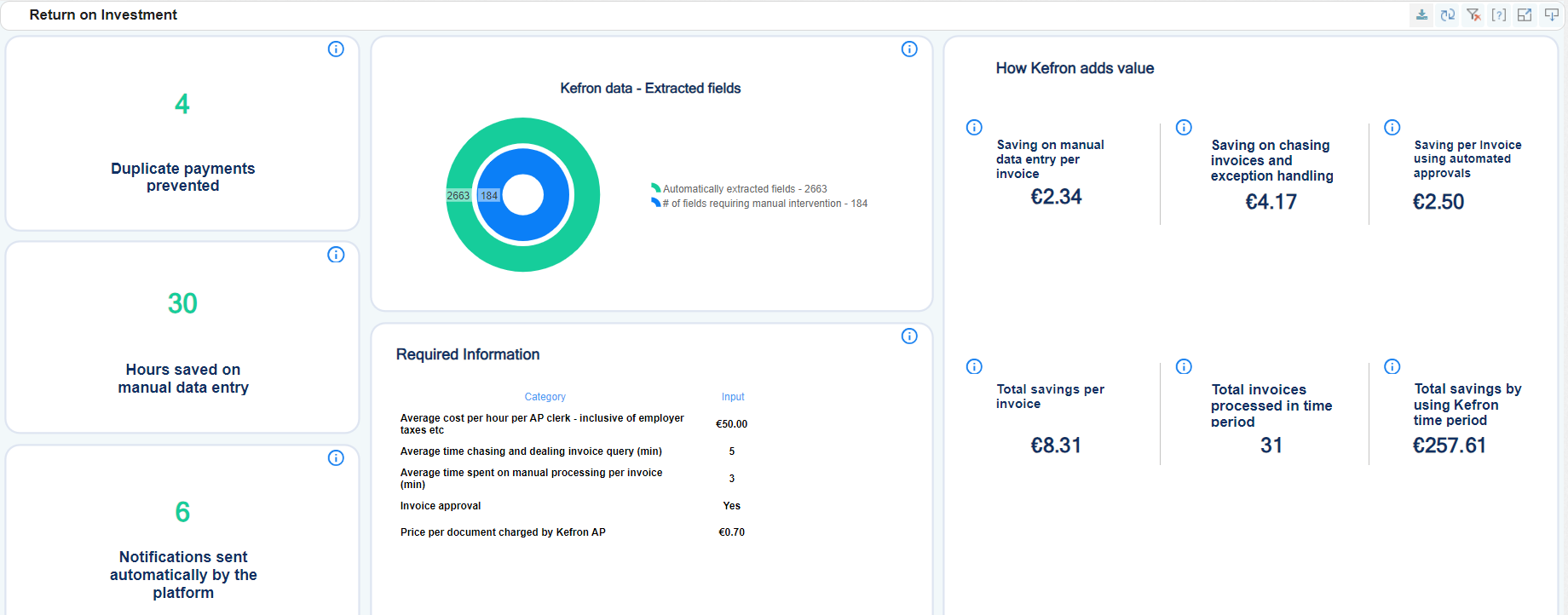Image resolution: width=1568 pixels, height=615 pixels.
Task: Refresh the Return on Investment dashboard
Action: pos(1448,14)
